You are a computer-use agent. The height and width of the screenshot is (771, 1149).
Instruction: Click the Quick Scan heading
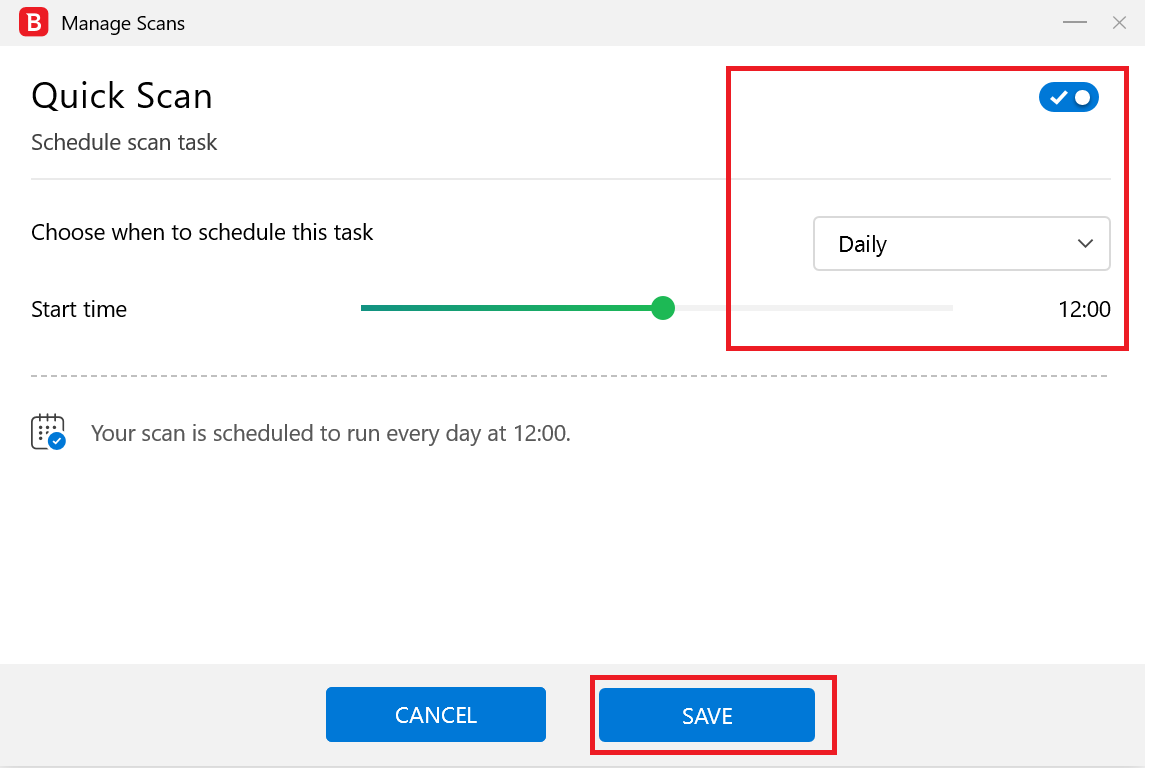pyautogui.click(x=122, y=97)
